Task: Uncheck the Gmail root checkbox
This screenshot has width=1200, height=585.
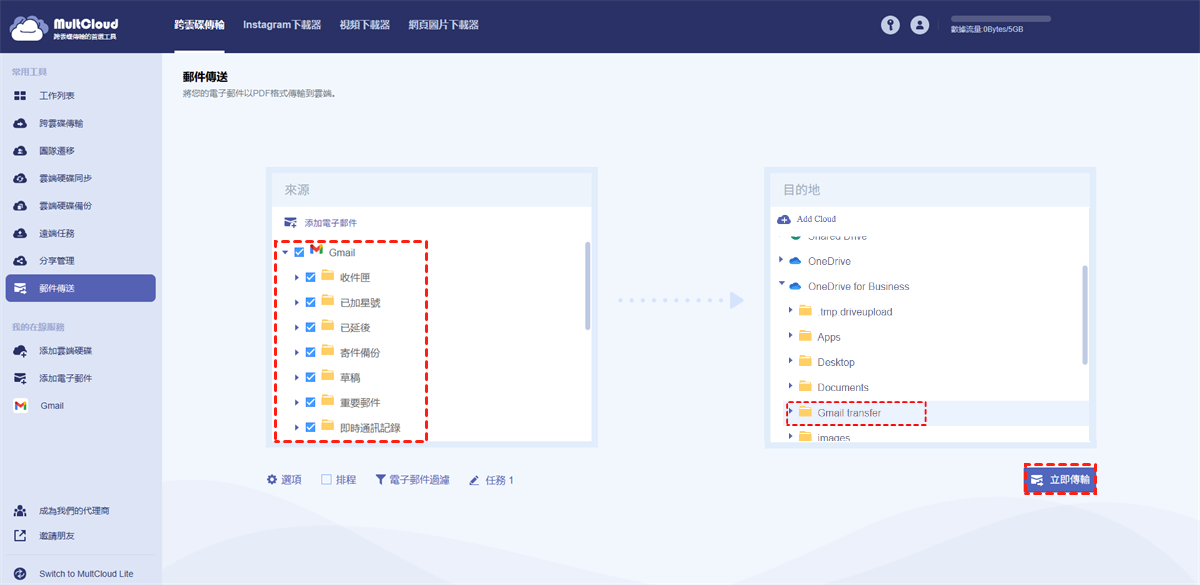Action: [x=299, y=253]
